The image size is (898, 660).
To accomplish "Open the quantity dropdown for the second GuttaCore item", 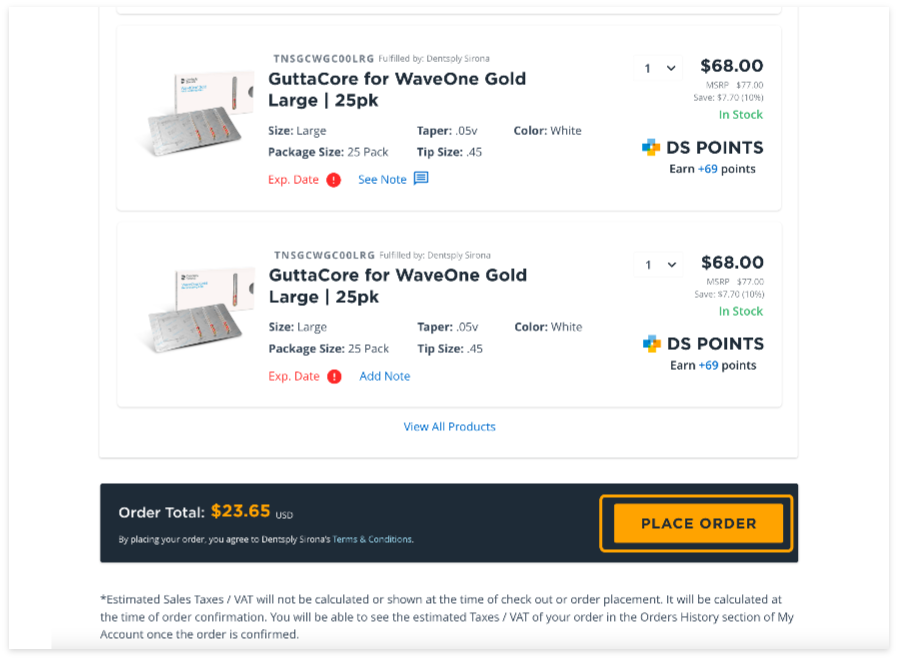I will tap(661, 264).
